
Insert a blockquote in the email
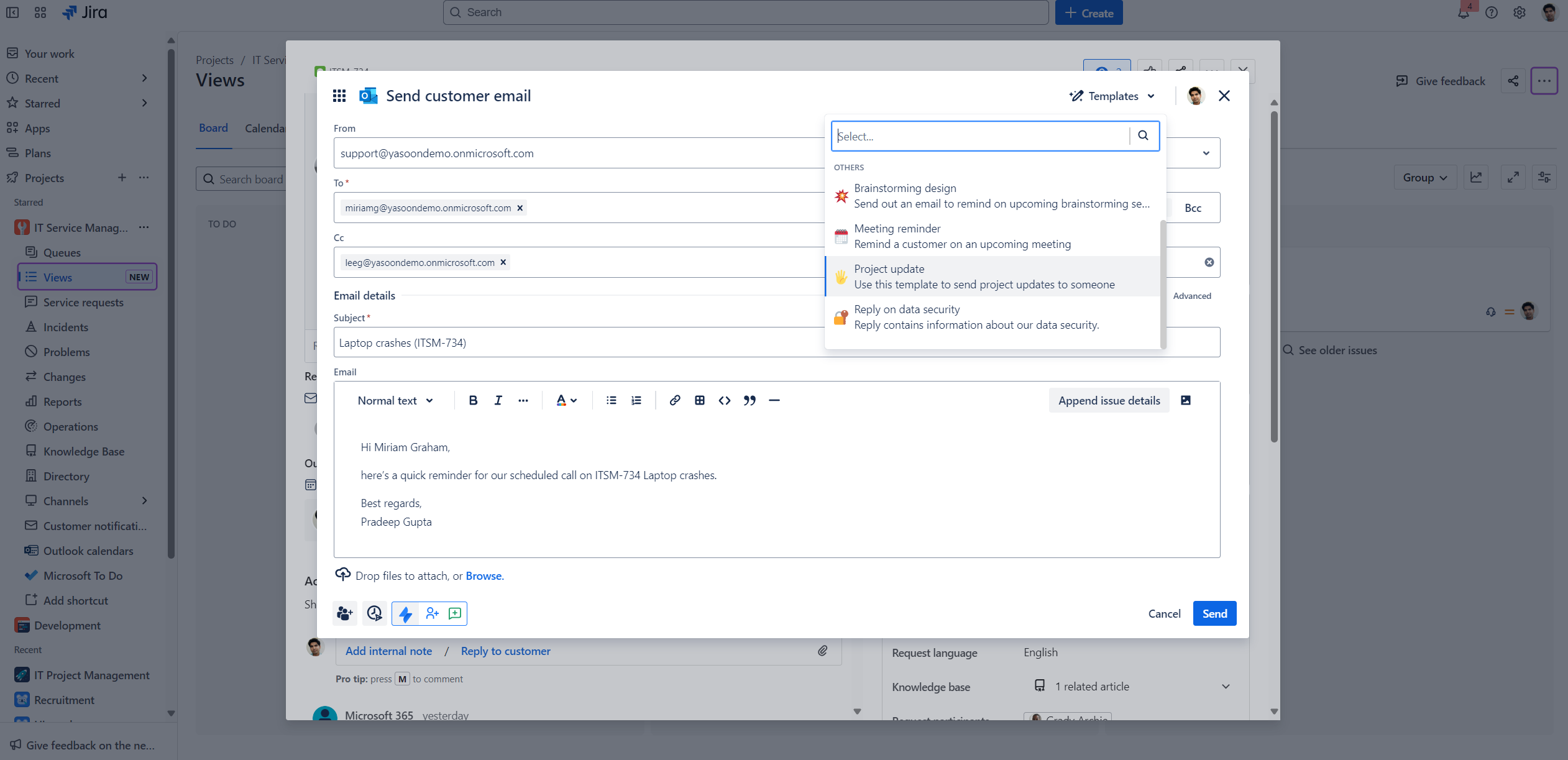click(x=750, y=400)
